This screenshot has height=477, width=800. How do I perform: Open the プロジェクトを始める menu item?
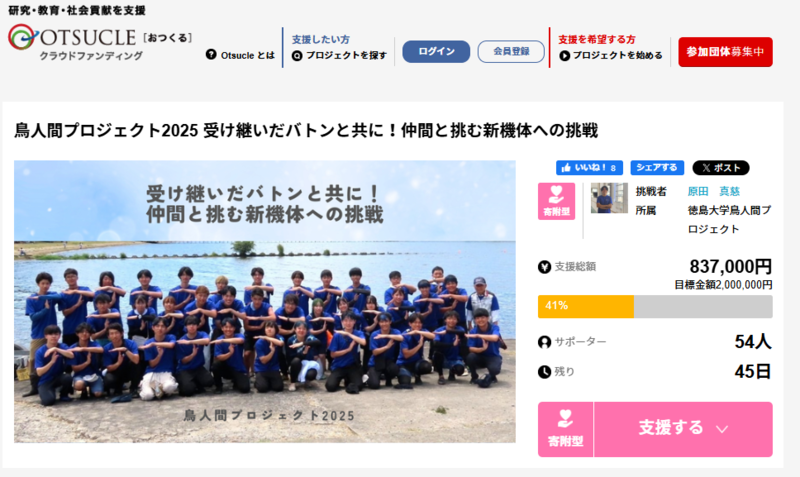click(x=611, y=56)
